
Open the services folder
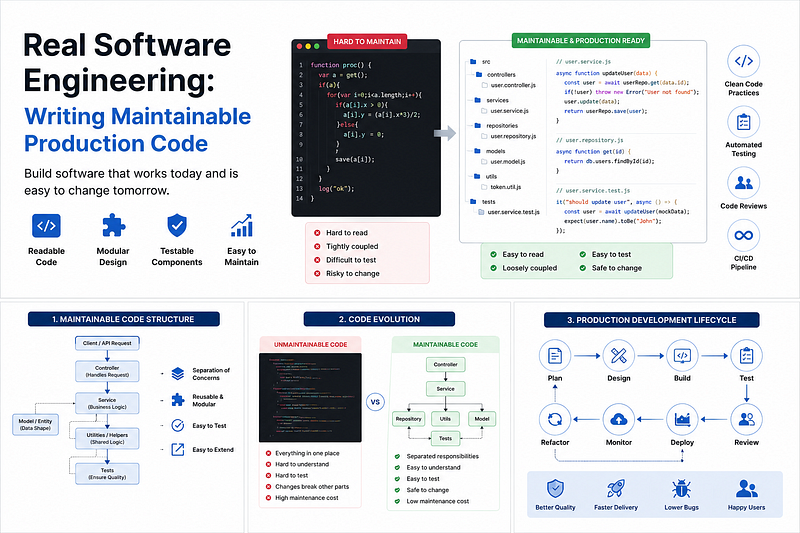(492, 100)
